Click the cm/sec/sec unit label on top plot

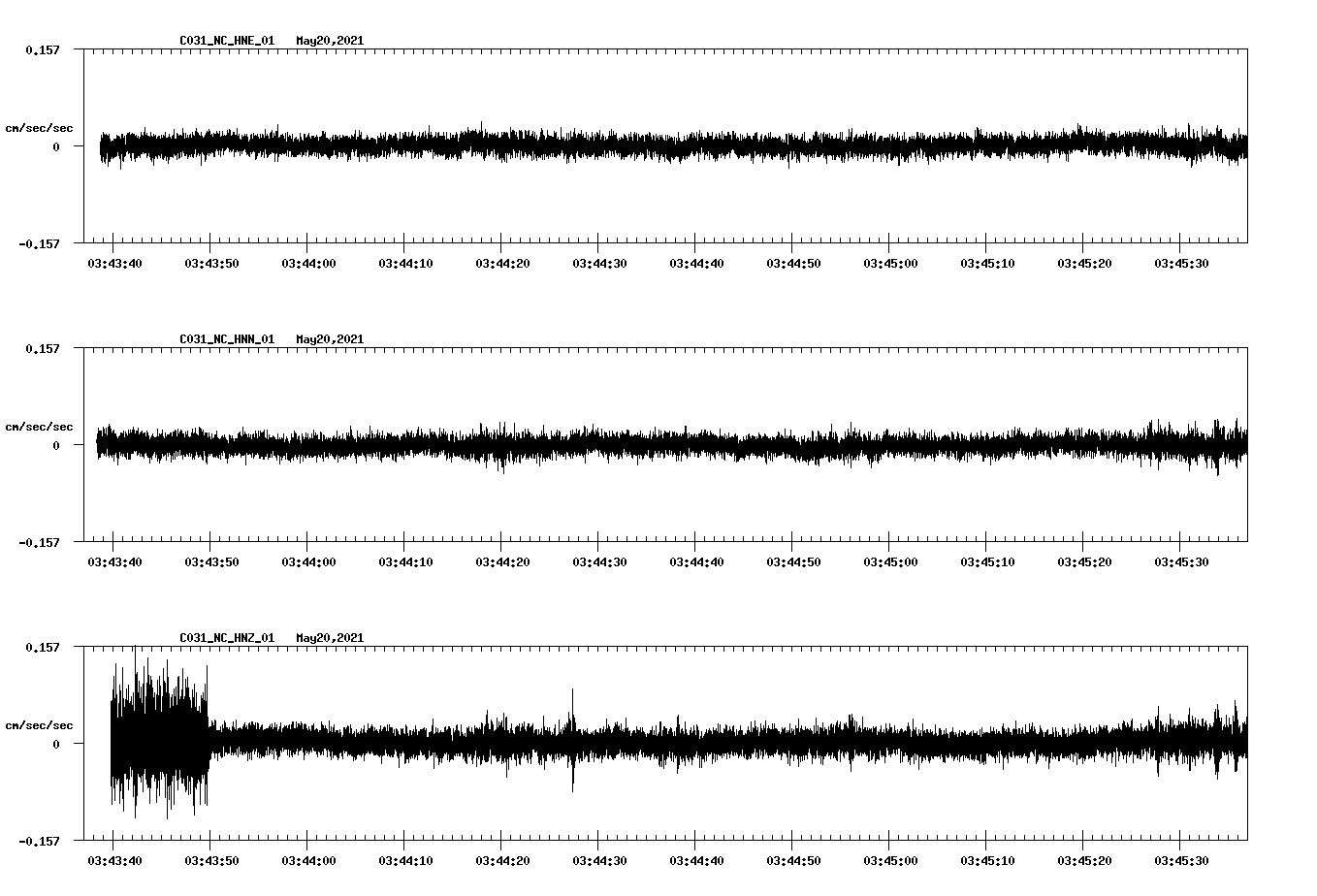40,127
